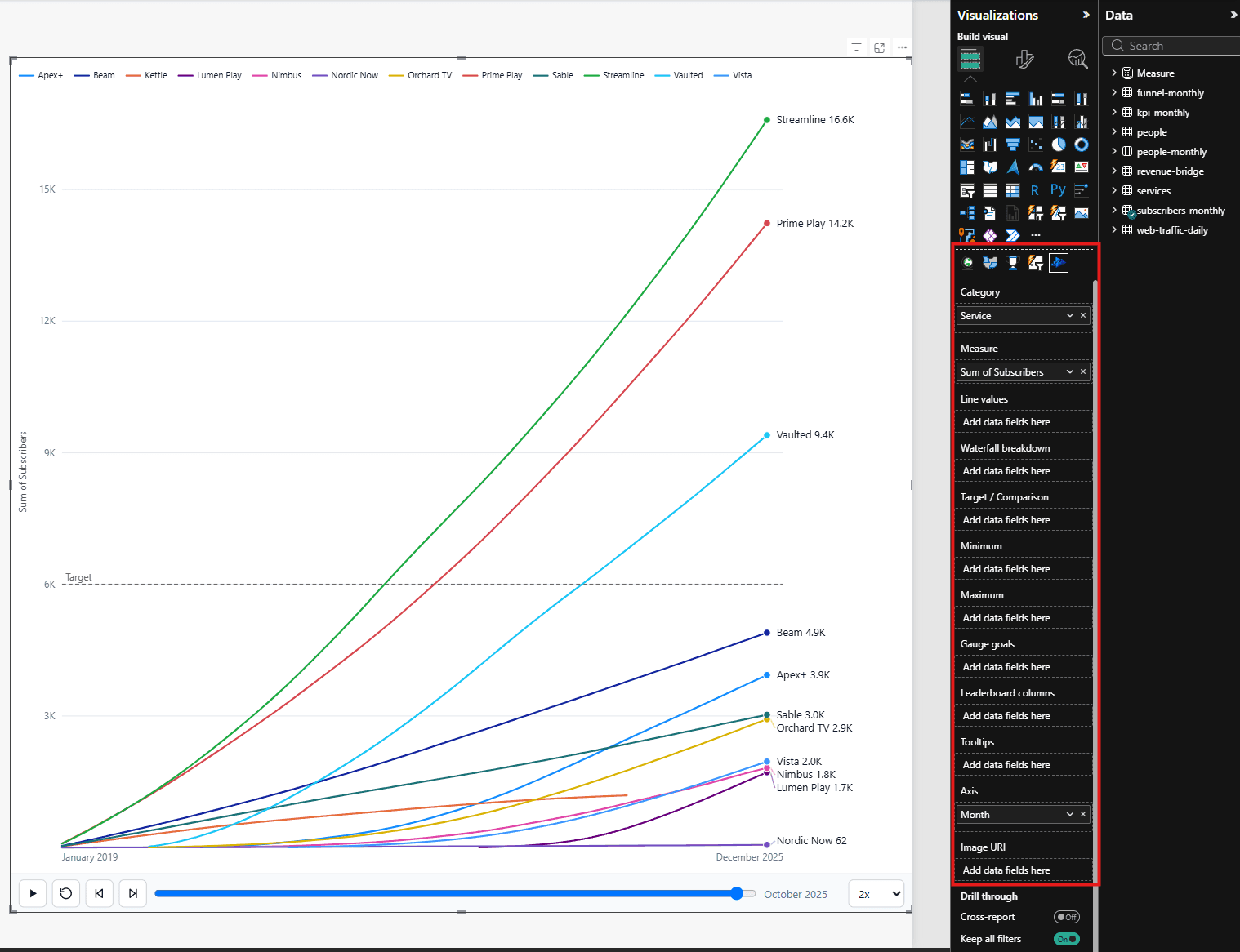Click the timeline slider handle

[737, 894]
